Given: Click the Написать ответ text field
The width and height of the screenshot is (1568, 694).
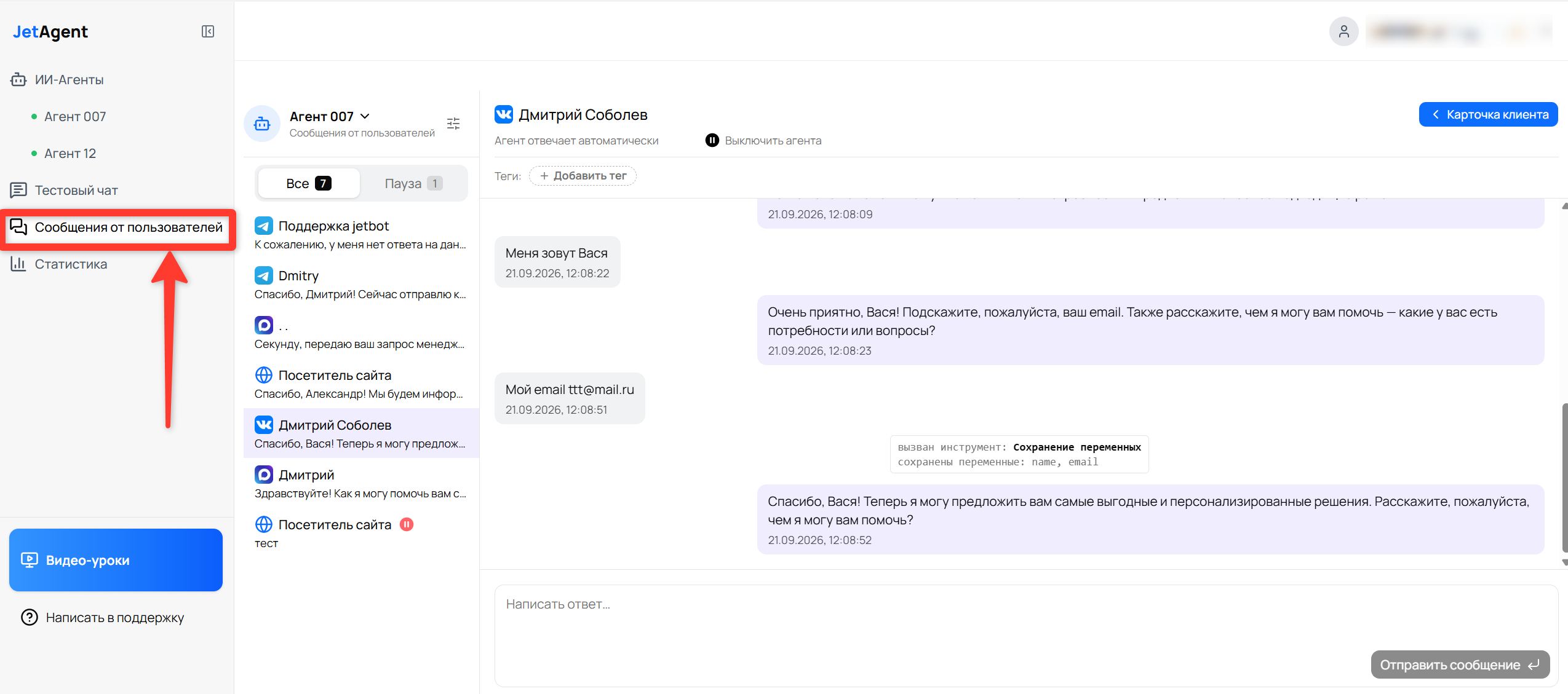Looking at the screenshot, I should (x=1026, y=636).
